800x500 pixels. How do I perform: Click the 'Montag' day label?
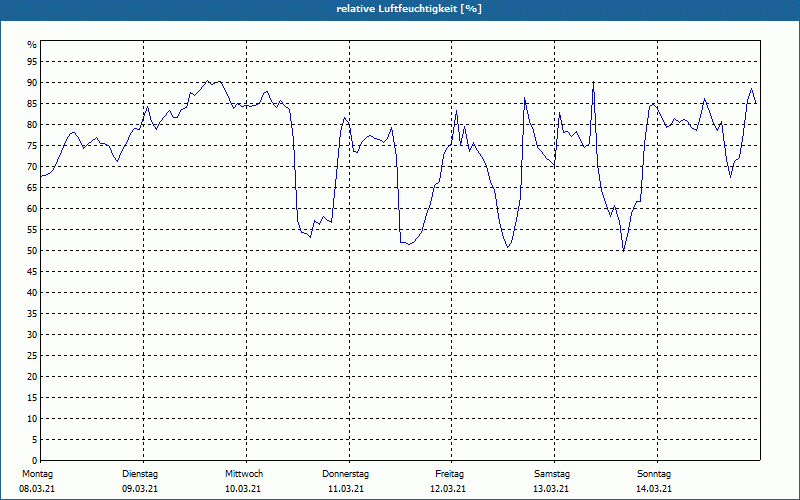[37, 474]
